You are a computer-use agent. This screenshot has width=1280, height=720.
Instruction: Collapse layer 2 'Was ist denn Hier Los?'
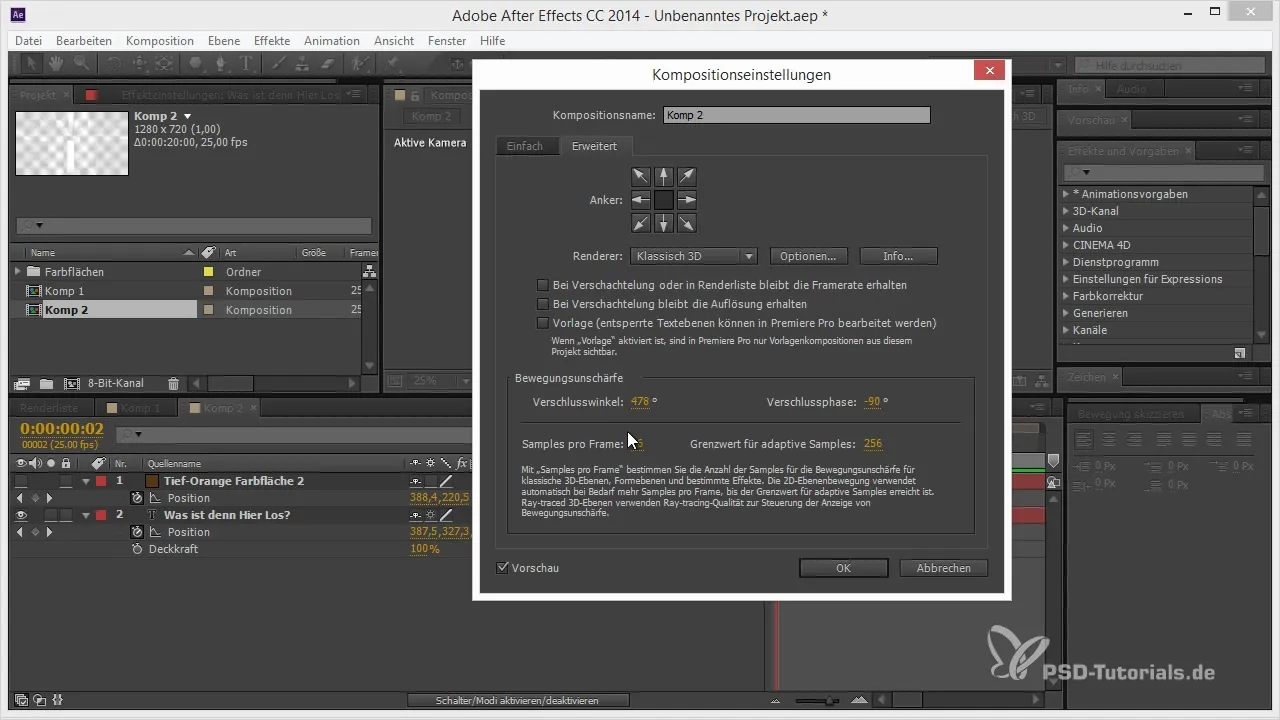point(86,515)
